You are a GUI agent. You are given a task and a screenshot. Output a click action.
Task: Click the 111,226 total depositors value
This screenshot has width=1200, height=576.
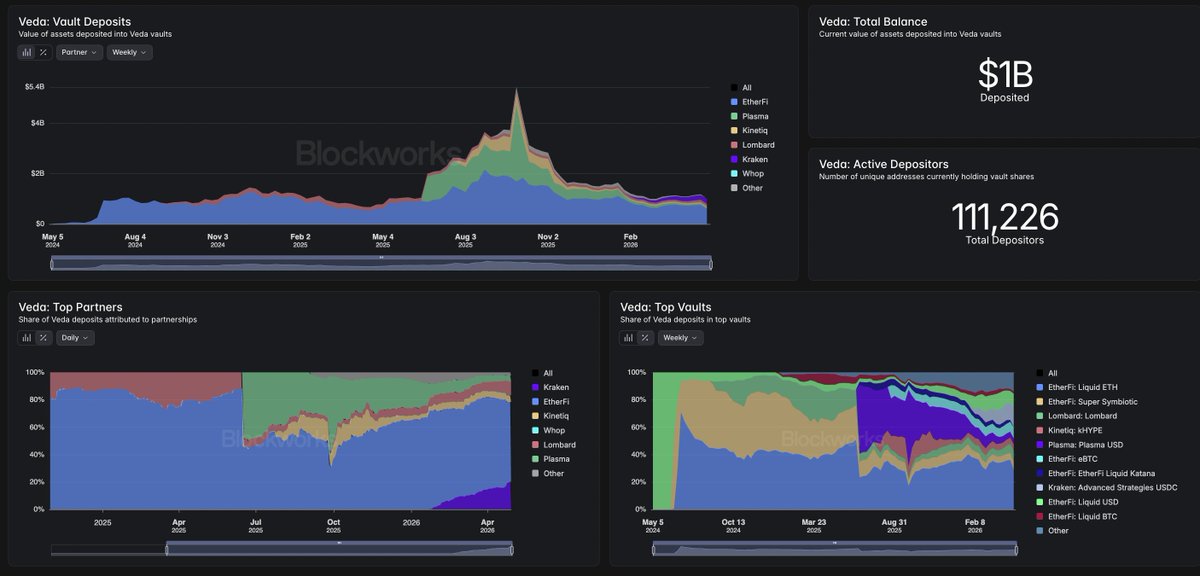click(1004, 216)
